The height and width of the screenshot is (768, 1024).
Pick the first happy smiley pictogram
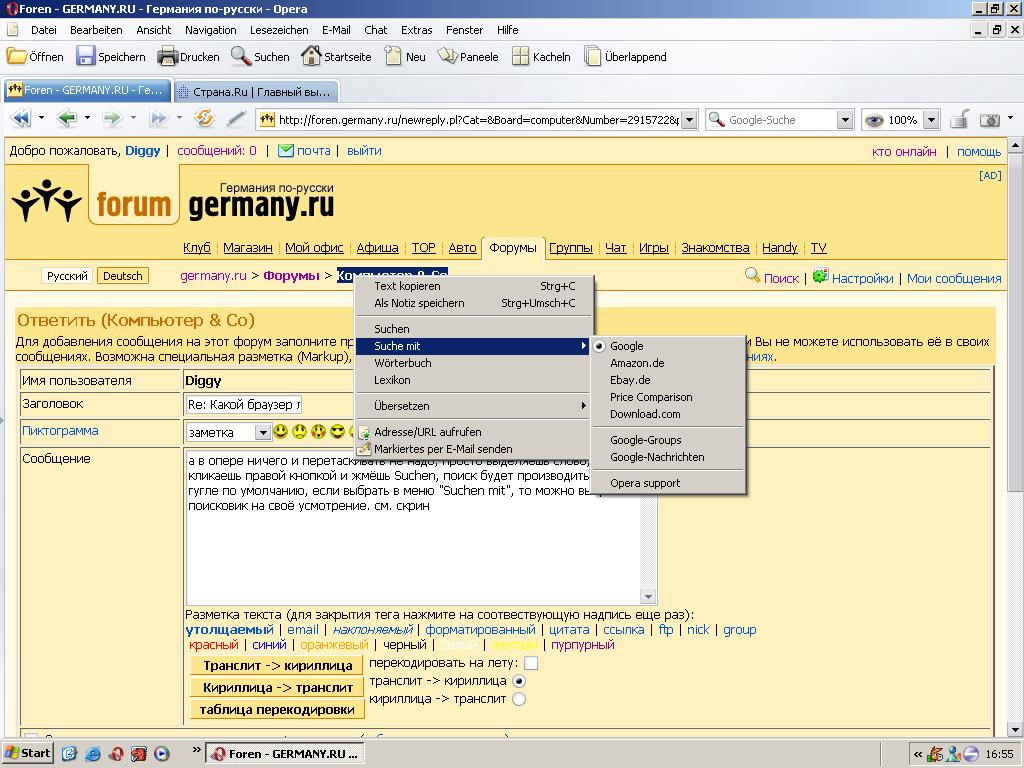(280, 432)
